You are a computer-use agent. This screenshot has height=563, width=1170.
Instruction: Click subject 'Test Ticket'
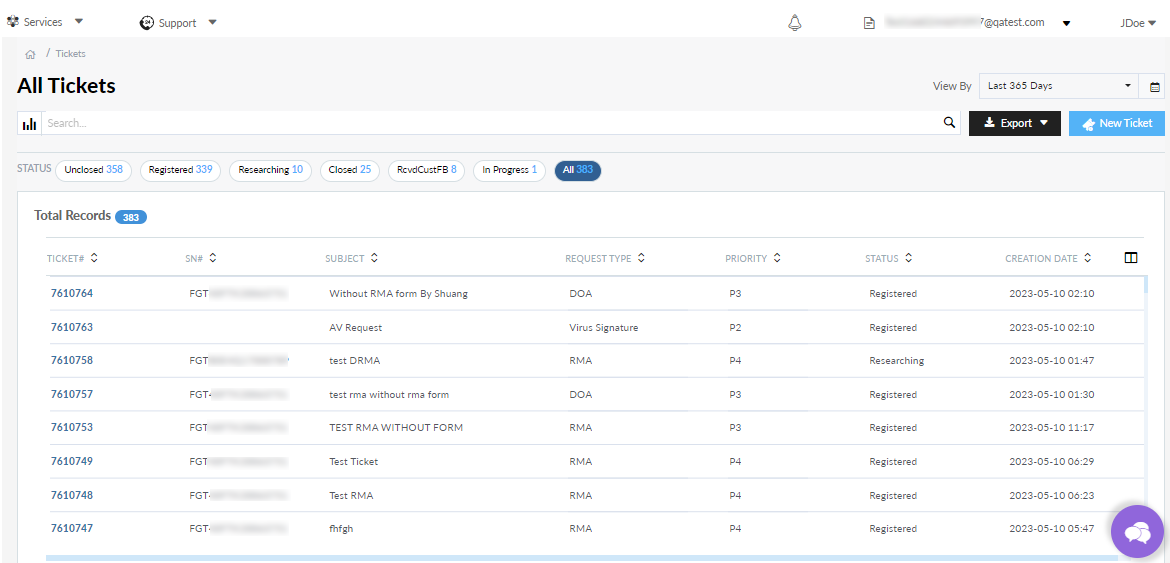(x=354, y=462)
